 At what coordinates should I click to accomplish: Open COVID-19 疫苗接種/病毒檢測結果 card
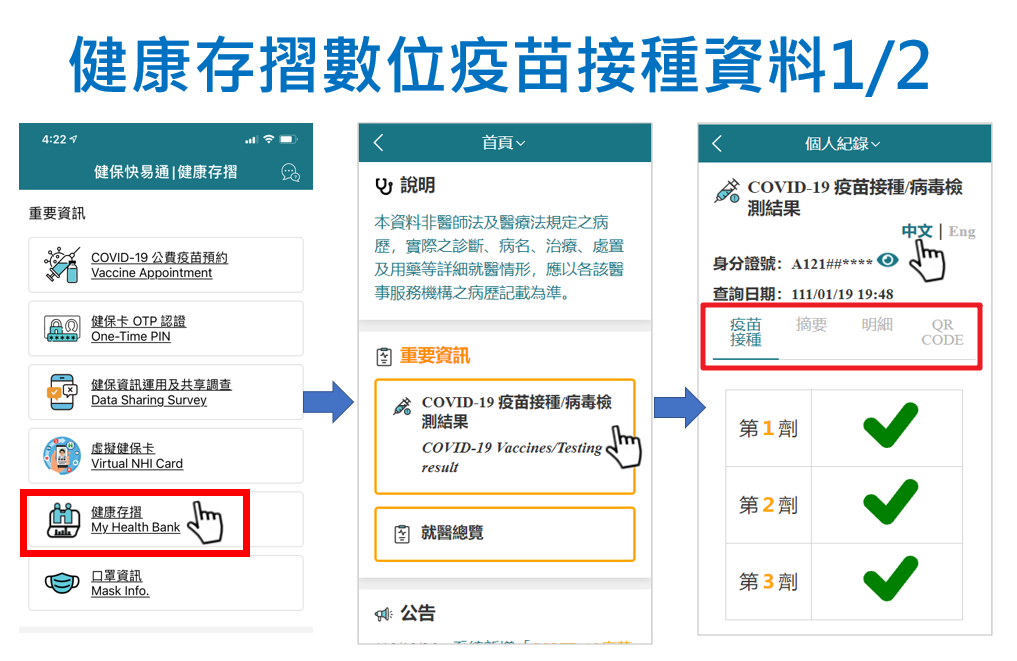tap(505, 436)
